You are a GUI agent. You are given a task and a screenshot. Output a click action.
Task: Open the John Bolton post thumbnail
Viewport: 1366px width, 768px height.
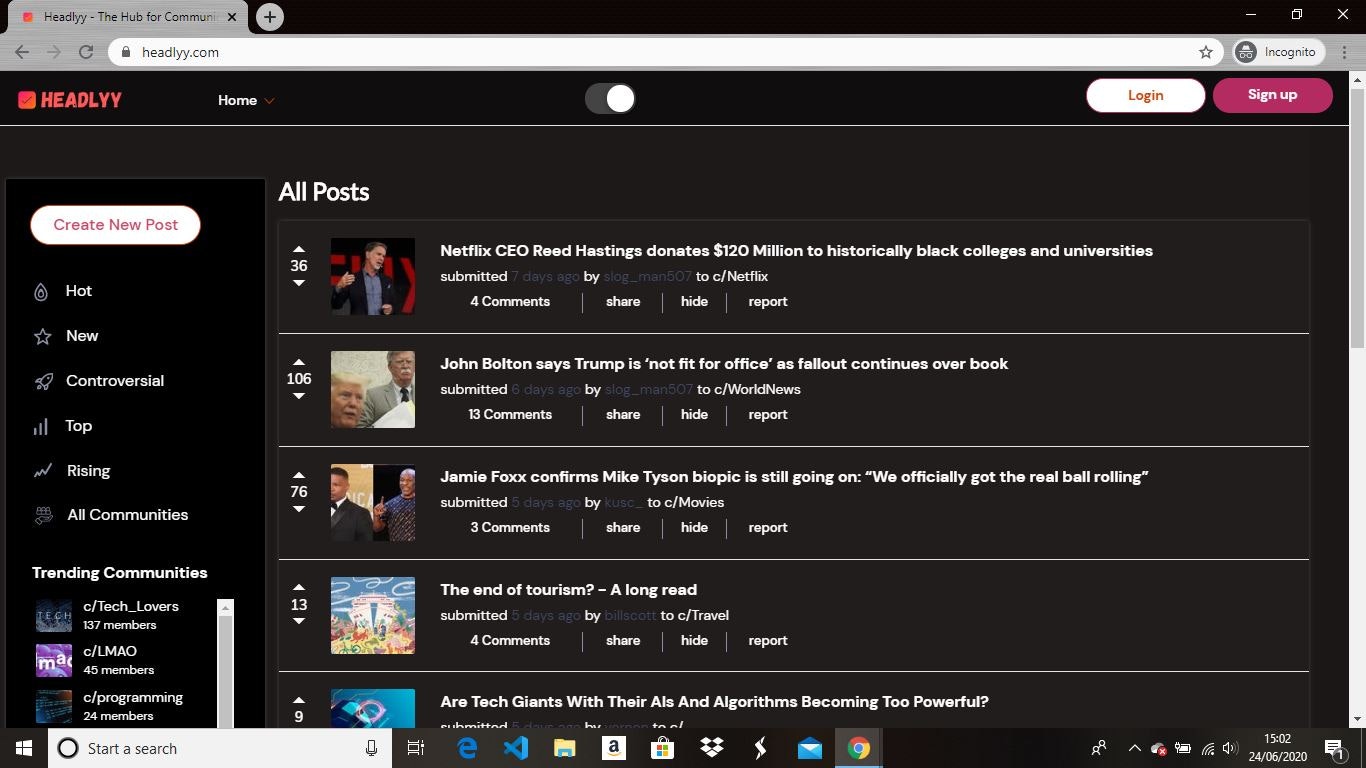point(373,390)
